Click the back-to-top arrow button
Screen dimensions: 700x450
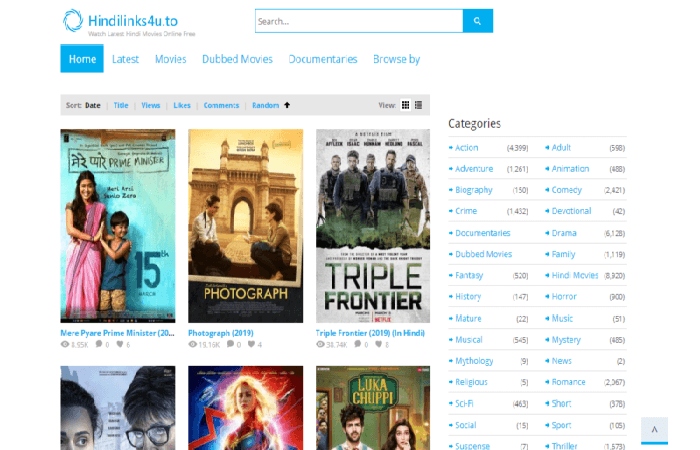coord(654,430)
